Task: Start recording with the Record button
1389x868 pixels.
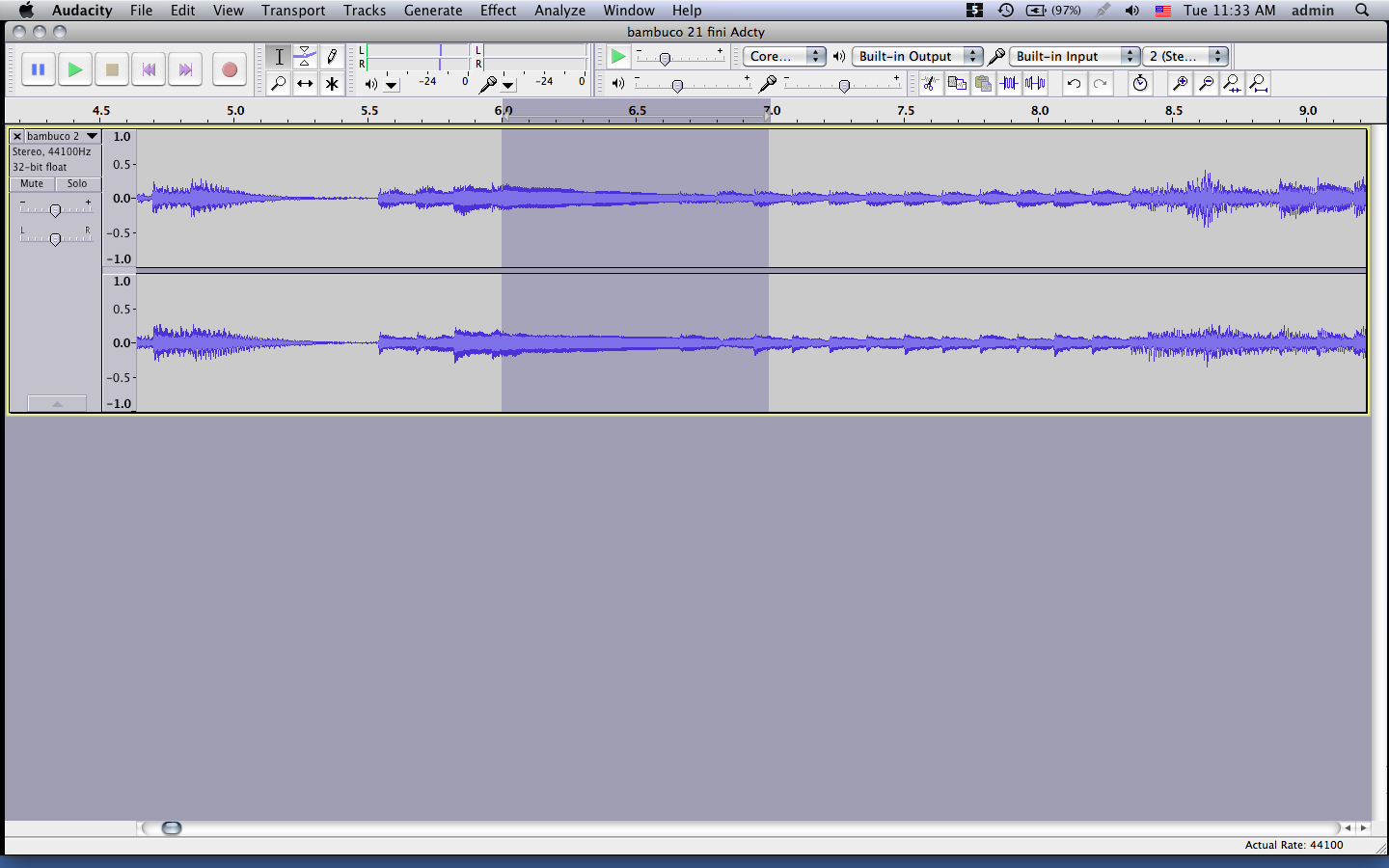Action: pyautogui.click(x=229, y=69)
